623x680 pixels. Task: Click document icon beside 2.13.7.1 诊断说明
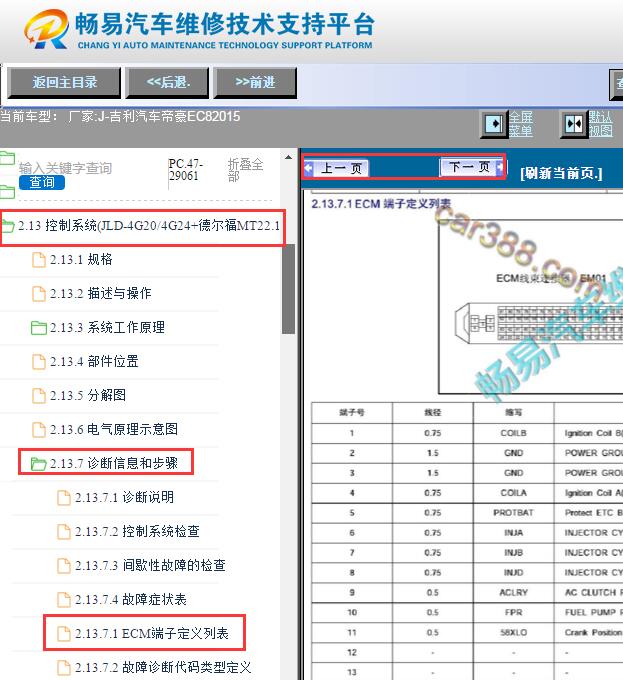(x=64, y=498)
